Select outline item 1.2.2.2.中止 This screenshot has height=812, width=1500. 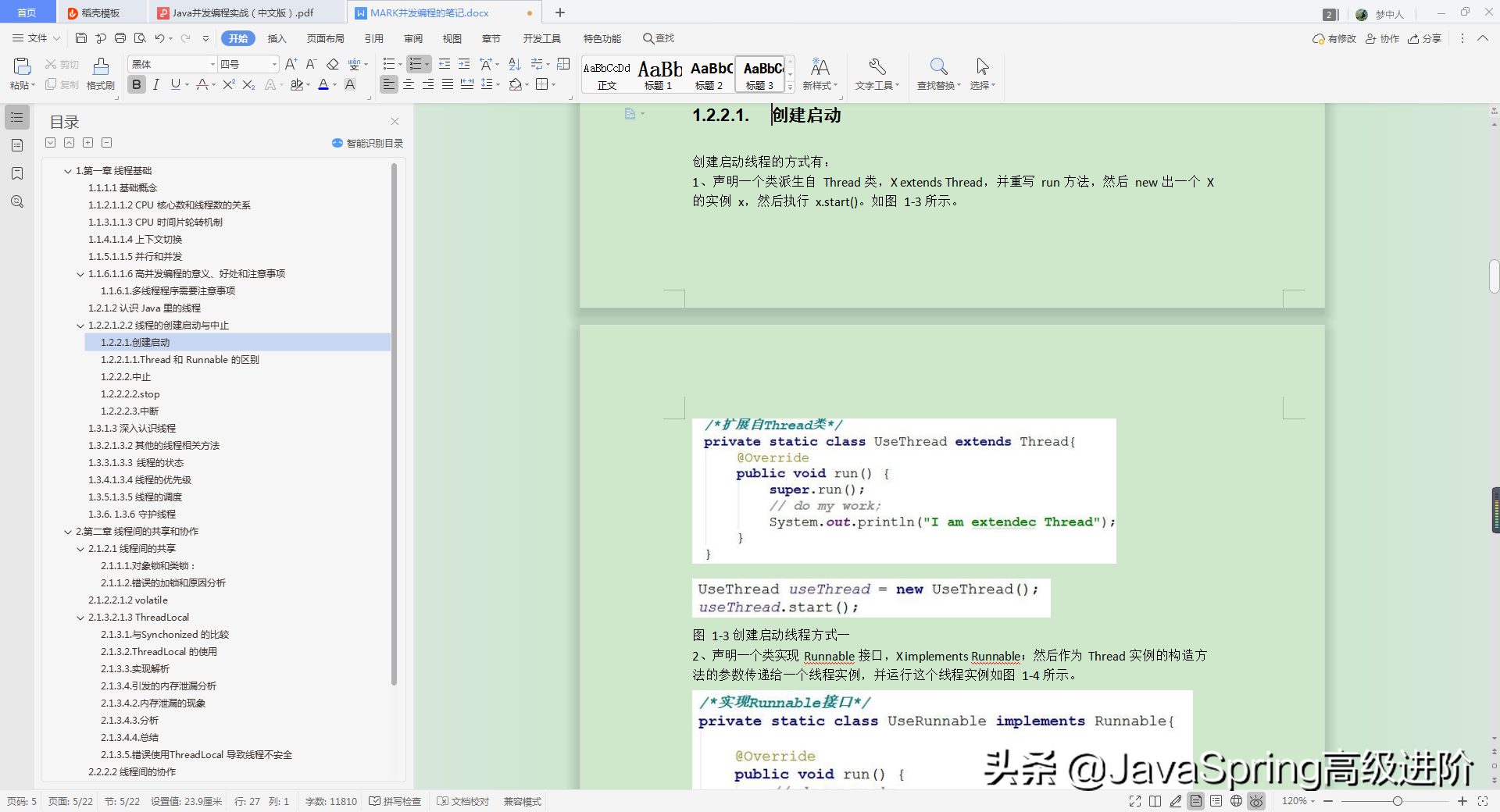pyautogui.click(x=126, y=377)
